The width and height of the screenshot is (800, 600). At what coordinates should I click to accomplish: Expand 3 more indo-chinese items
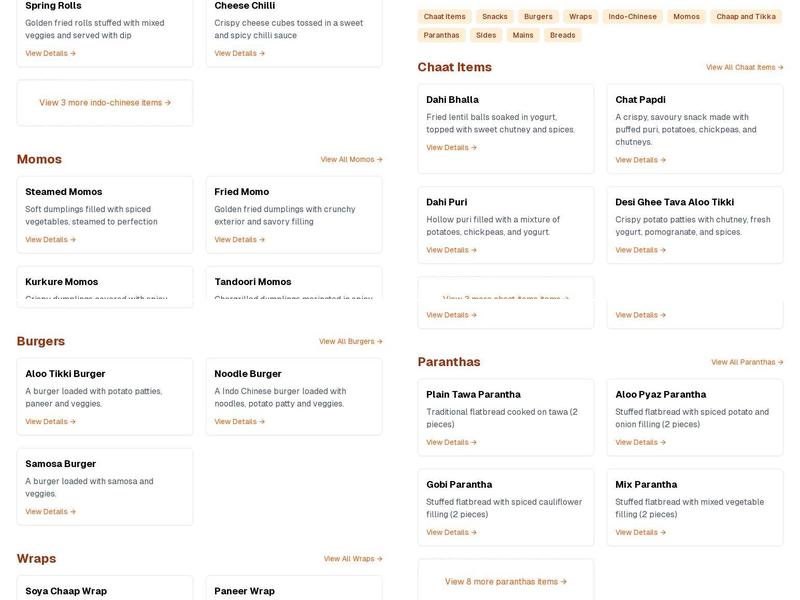[x=105, y=102]
